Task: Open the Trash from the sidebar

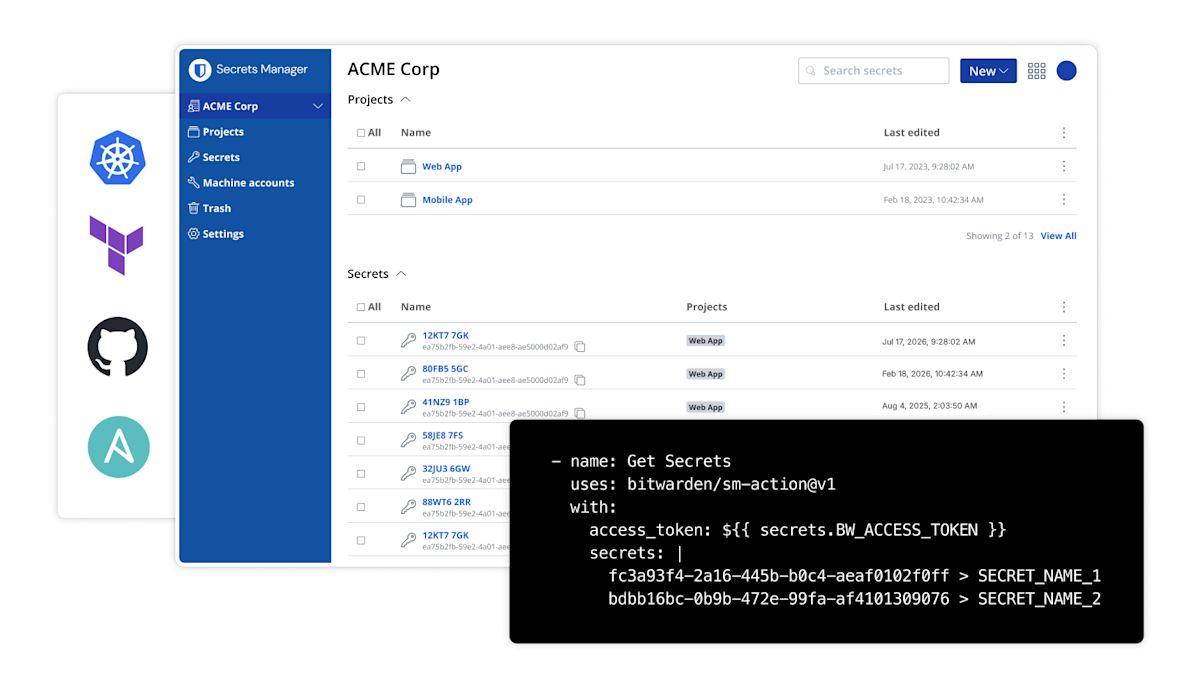Action: click(215, 208)
